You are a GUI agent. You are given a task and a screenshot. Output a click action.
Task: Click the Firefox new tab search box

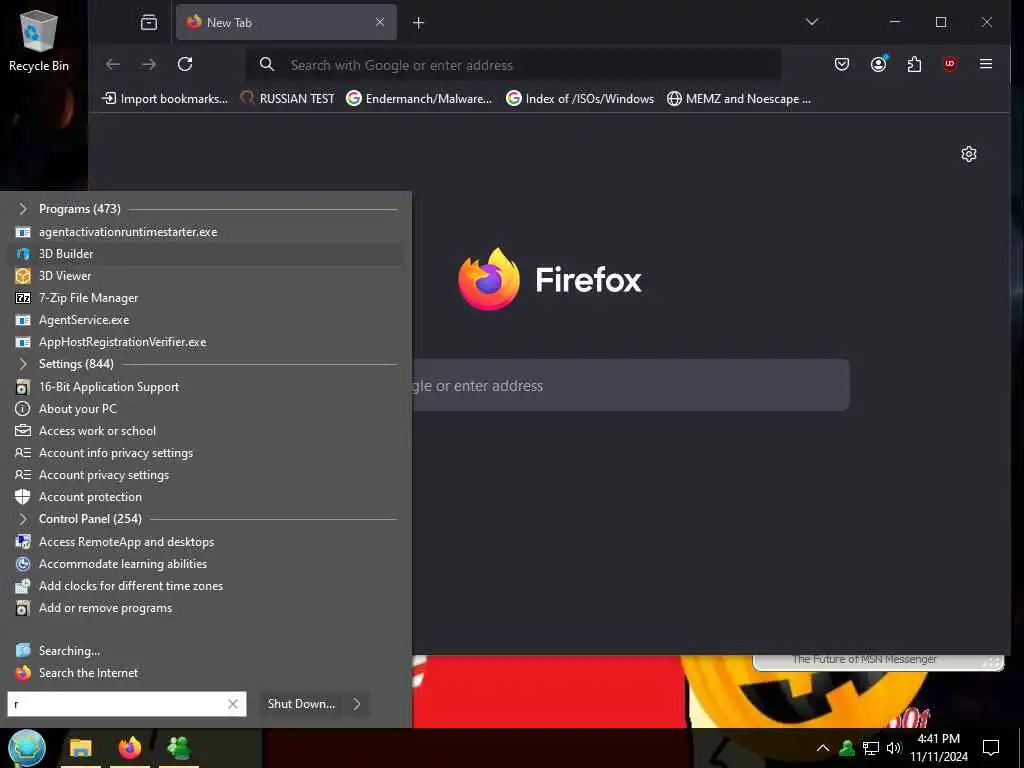pos(630,385)
